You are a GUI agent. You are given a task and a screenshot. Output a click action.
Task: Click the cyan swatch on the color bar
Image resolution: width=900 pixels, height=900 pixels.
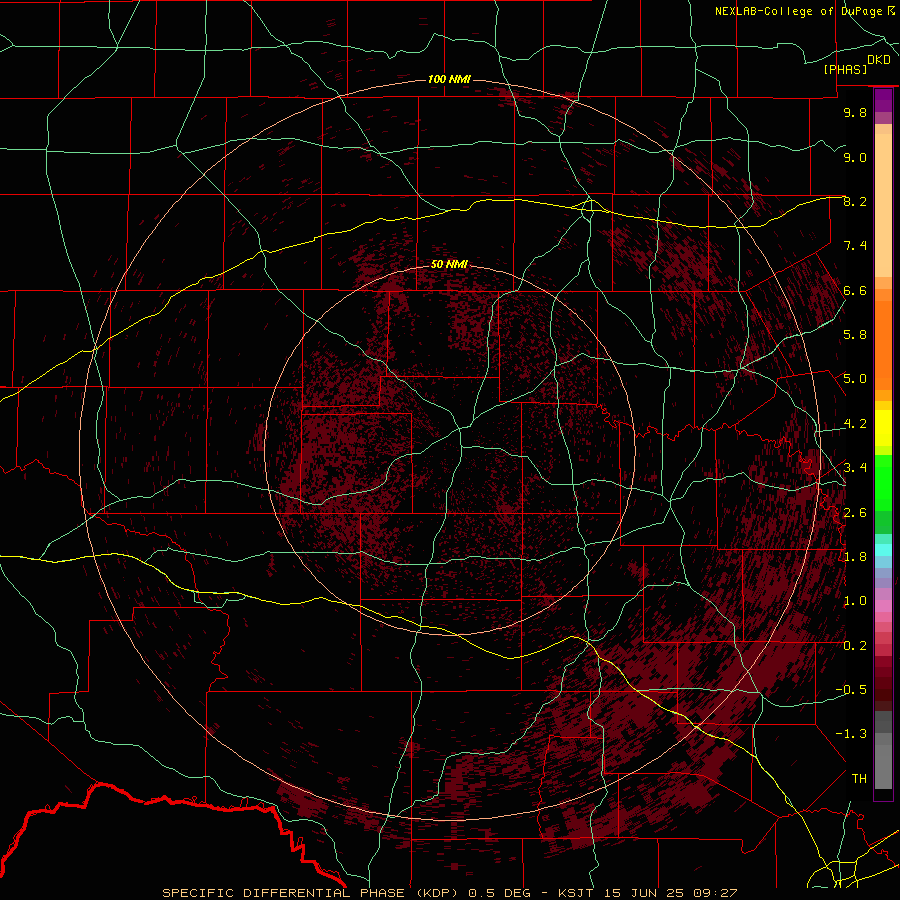[x=883, y=550]
